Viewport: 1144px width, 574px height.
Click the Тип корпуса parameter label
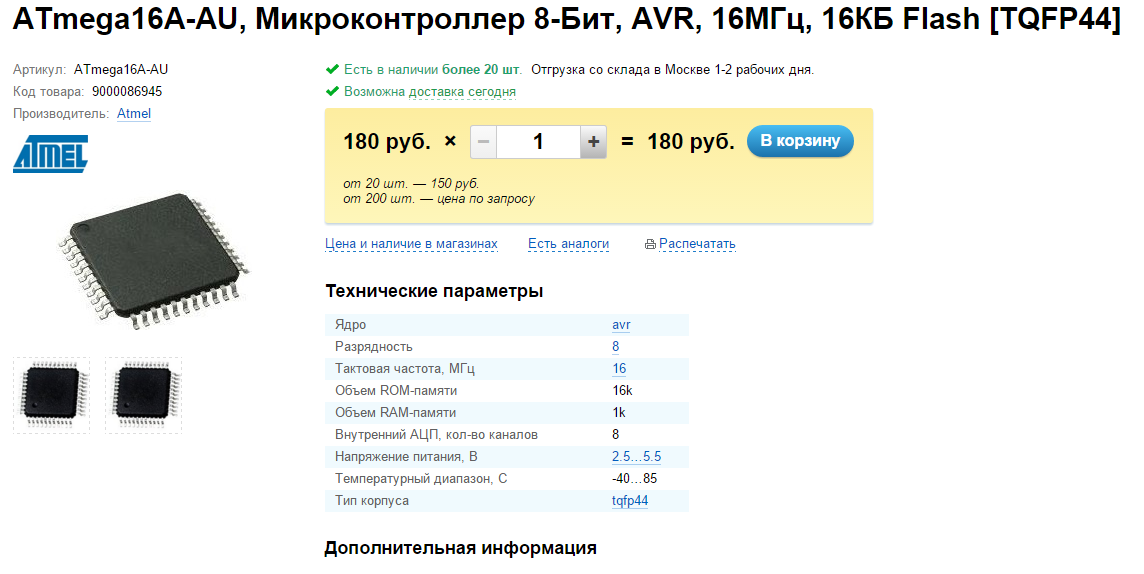[371, 501]
